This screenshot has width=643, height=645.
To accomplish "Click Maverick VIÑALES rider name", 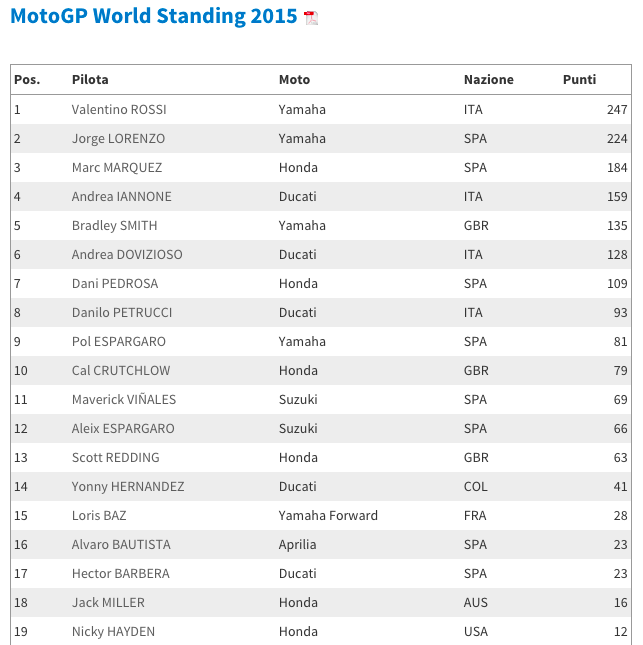I will (123, 400).
